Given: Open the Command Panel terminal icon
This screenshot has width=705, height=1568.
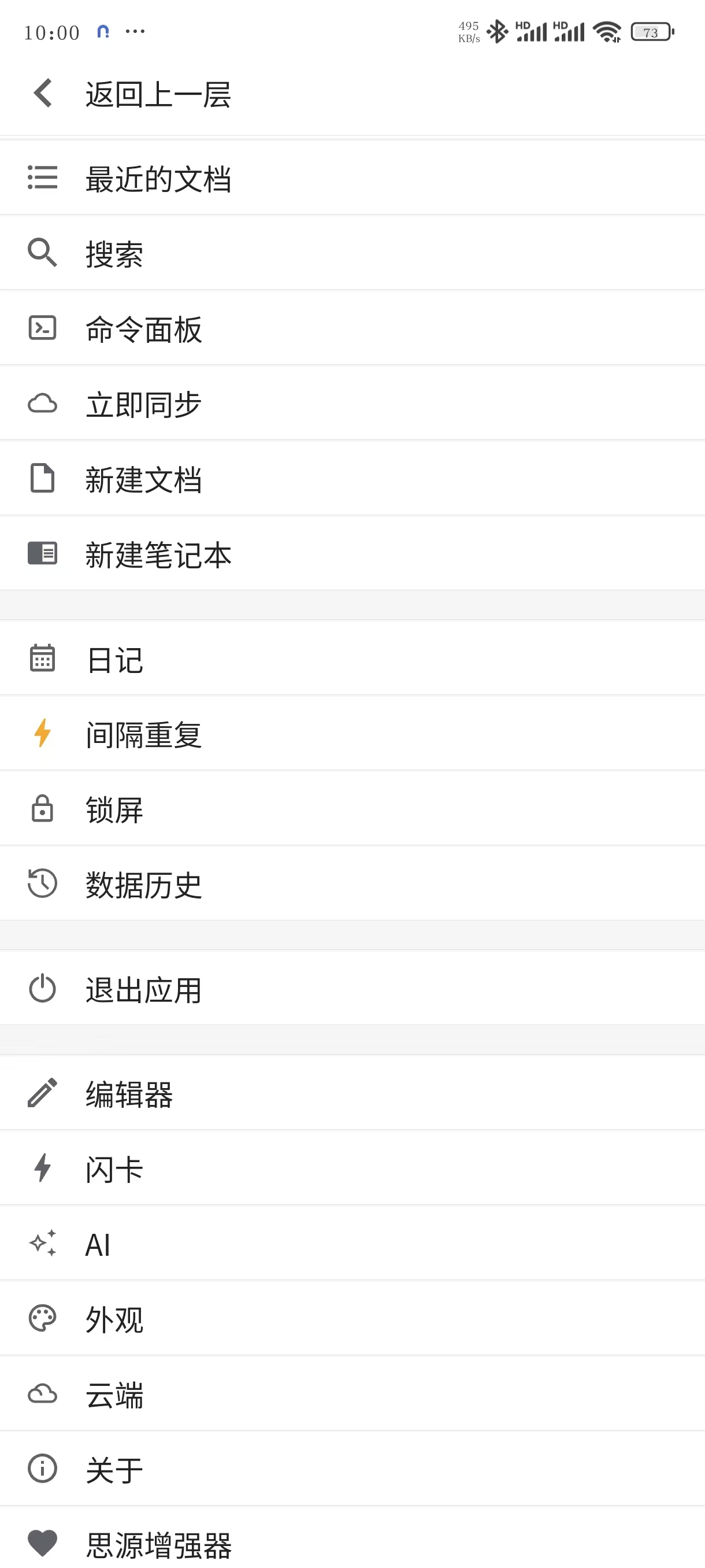Looking at the screenshot, I should [42, 328].
